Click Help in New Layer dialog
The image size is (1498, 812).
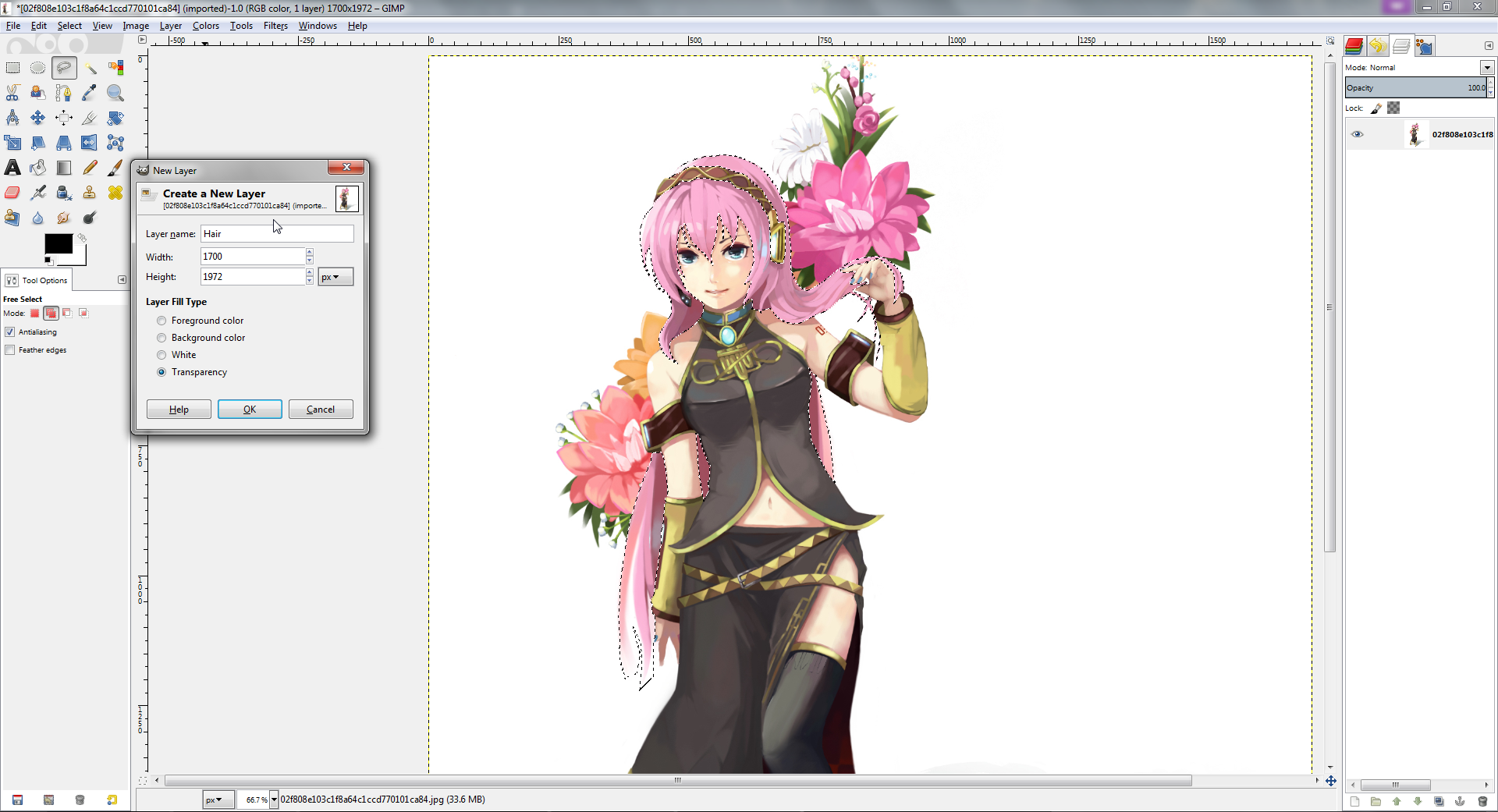point(179,410)
